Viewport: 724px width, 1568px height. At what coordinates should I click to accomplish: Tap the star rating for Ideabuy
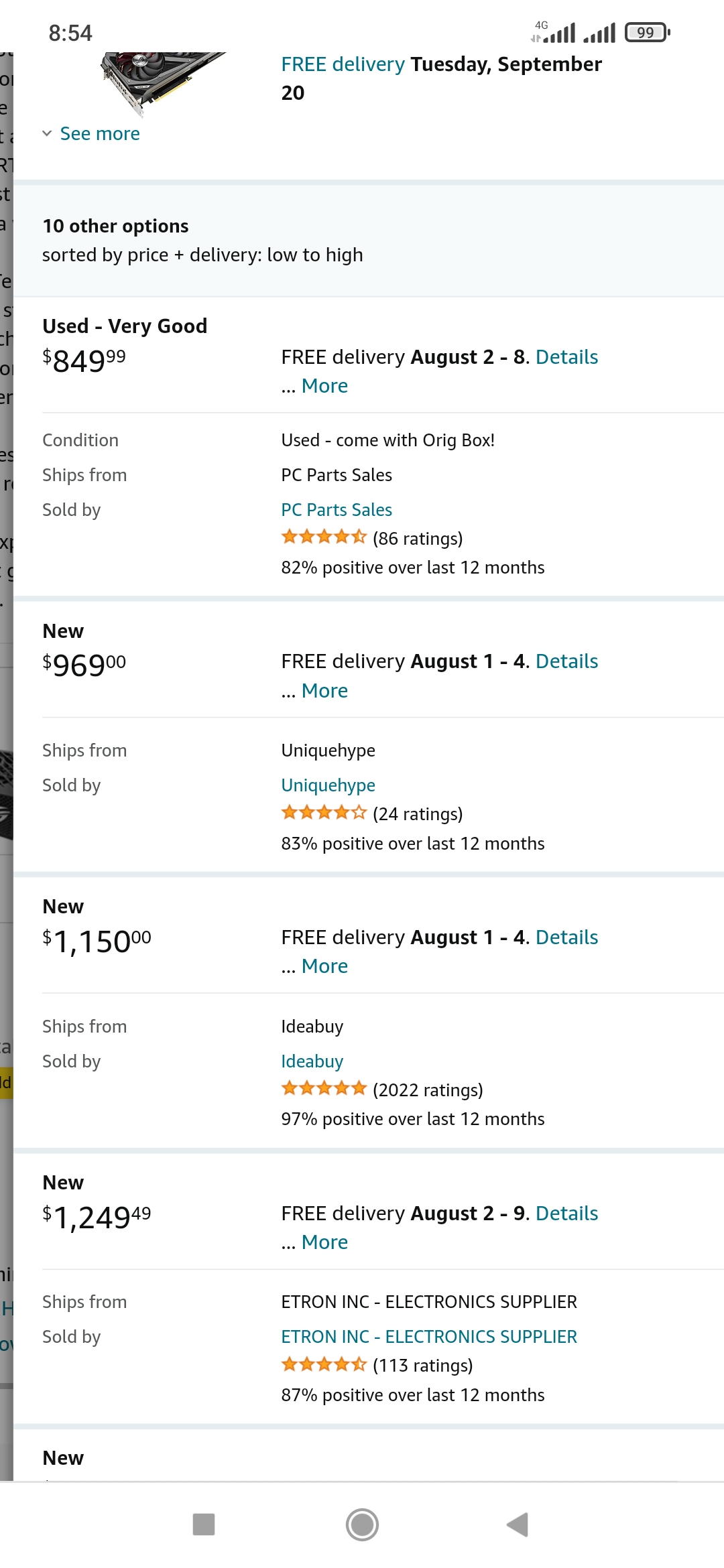tap(324, 1088)
